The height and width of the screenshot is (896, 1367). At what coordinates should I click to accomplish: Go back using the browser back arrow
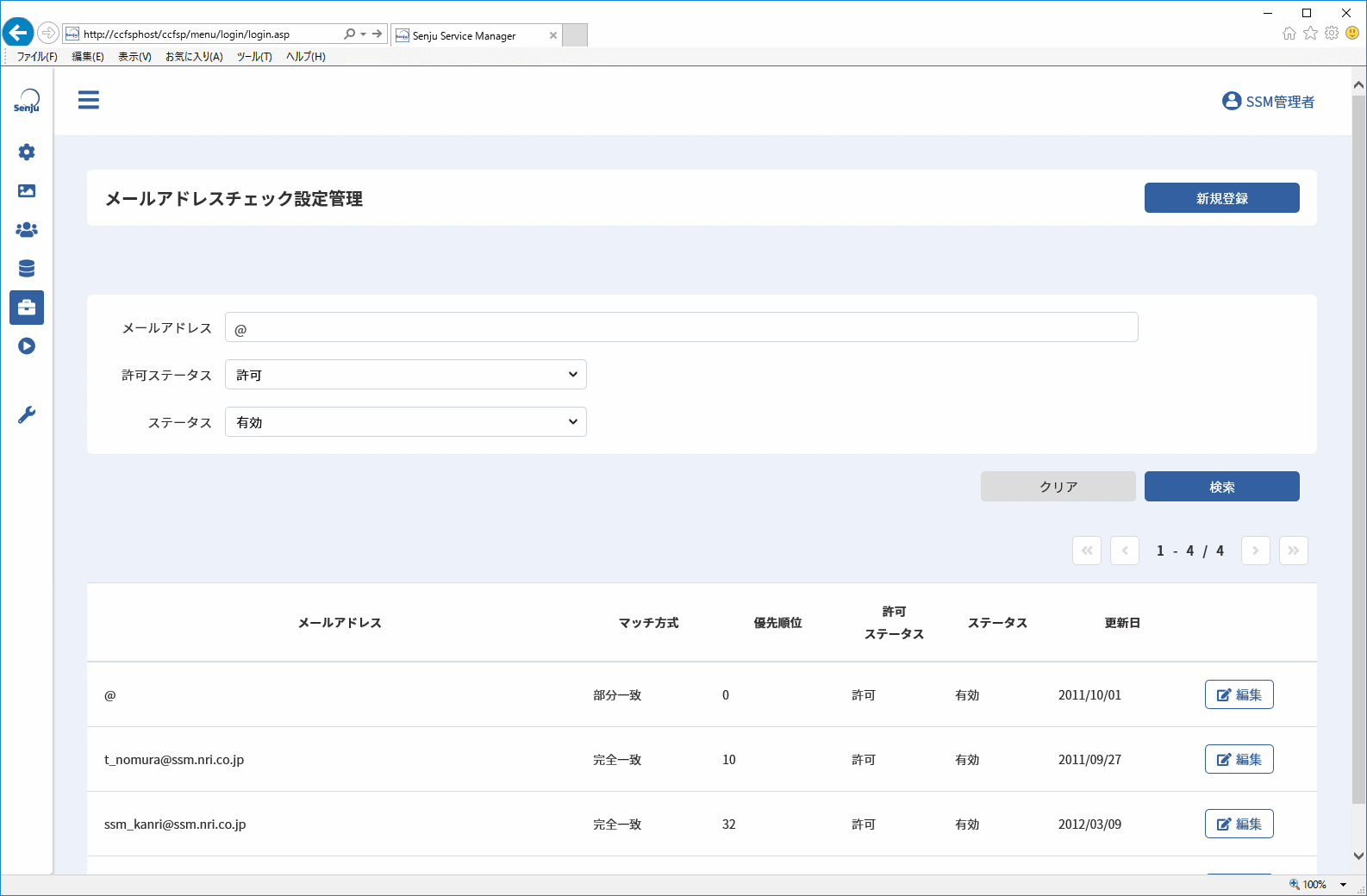(x=18, y=34)
